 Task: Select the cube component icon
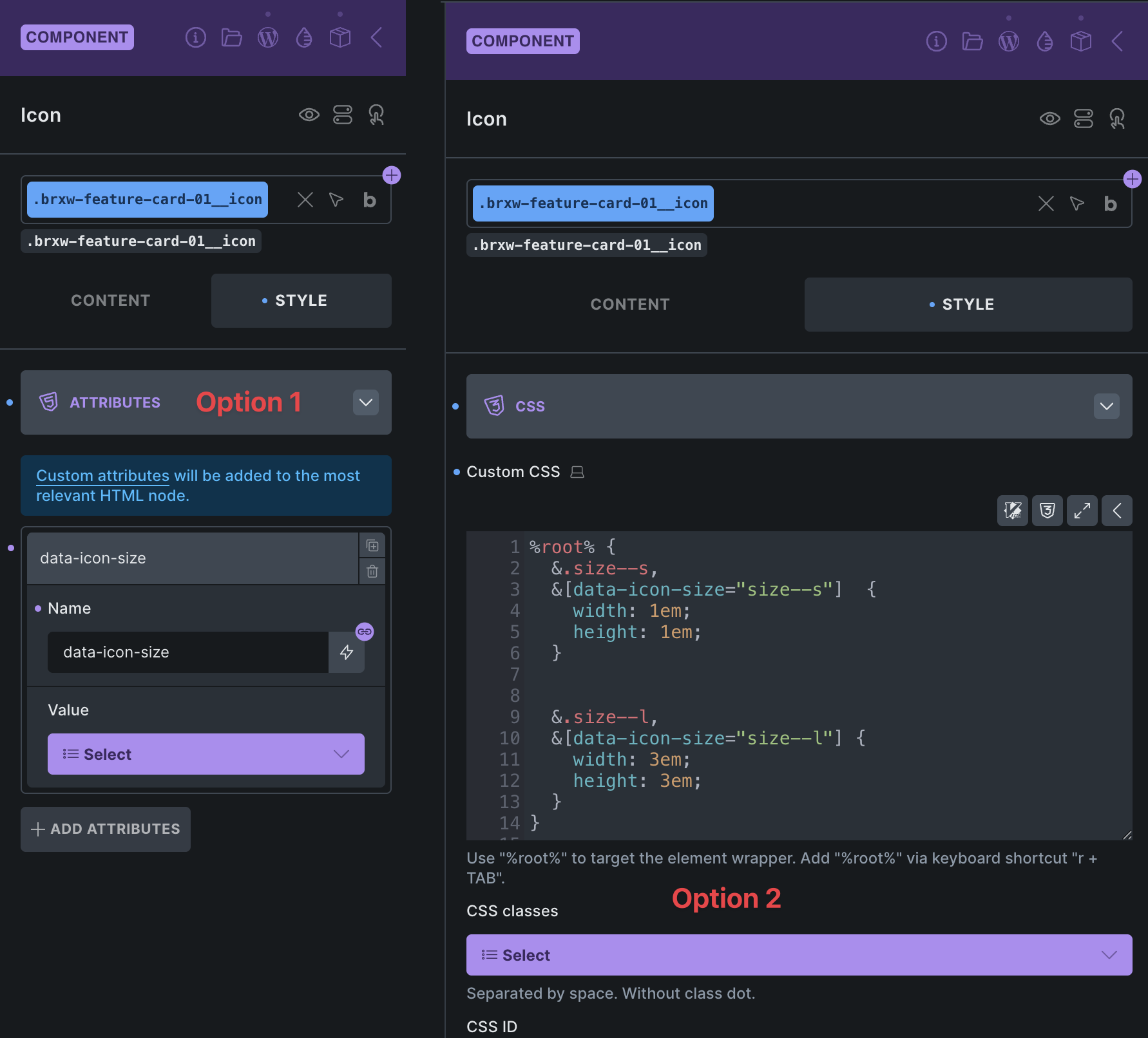[340, 37]
